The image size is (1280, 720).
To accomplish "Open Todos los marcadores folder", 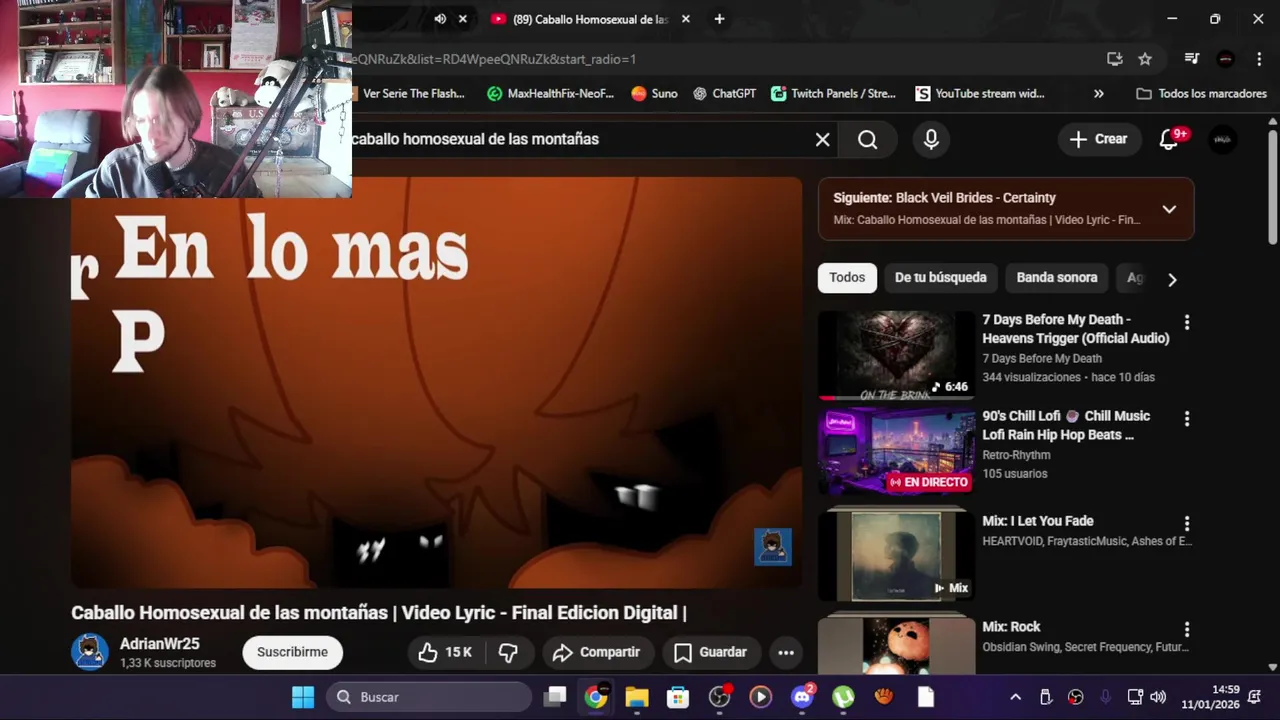I will coord(1201,93).
